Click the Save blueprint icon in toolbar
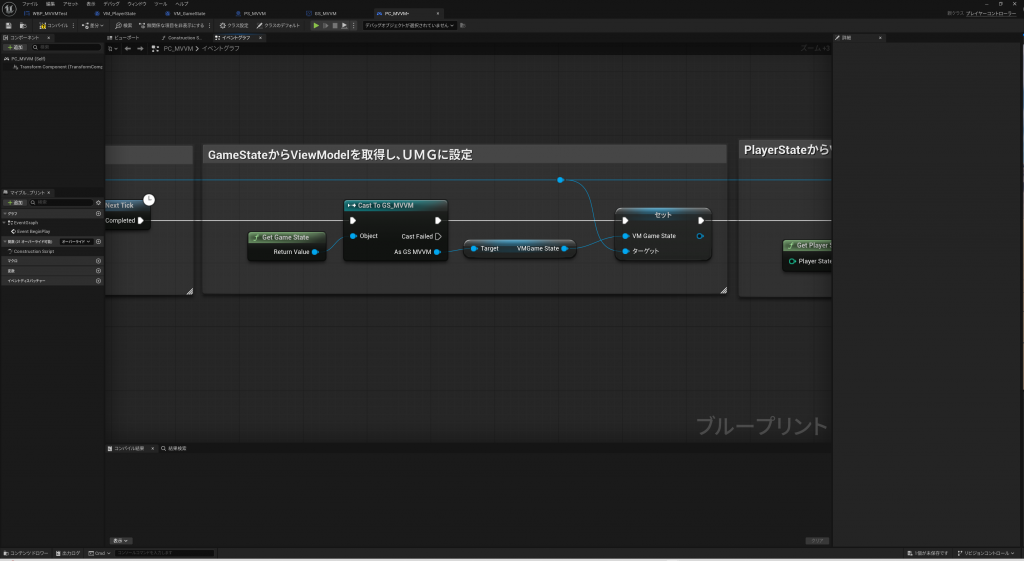The image size is (1024, 561). [9, 25]
